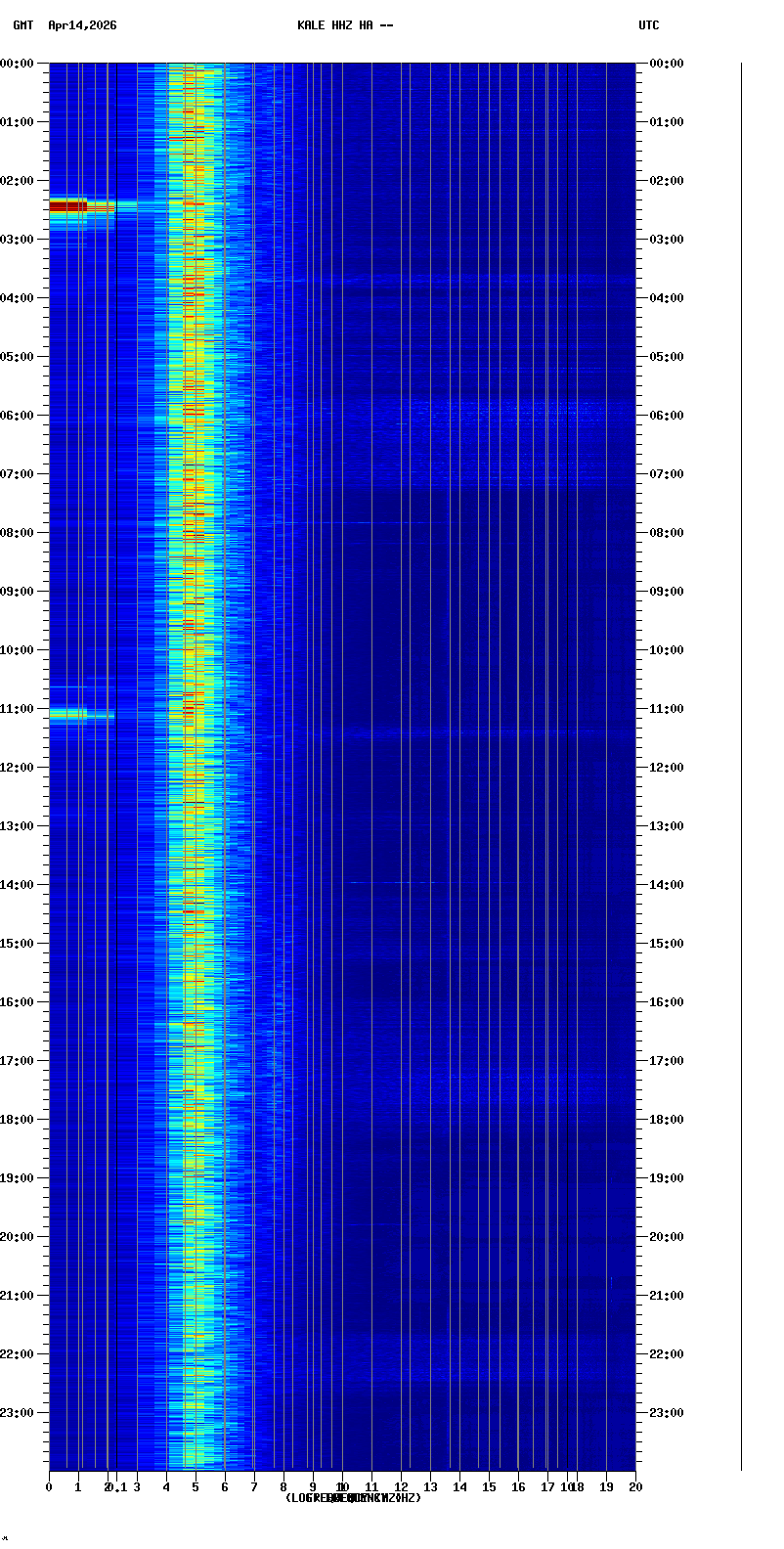
Task: Click the 13 Hz frequency axis label
Action: [430, 1487]
